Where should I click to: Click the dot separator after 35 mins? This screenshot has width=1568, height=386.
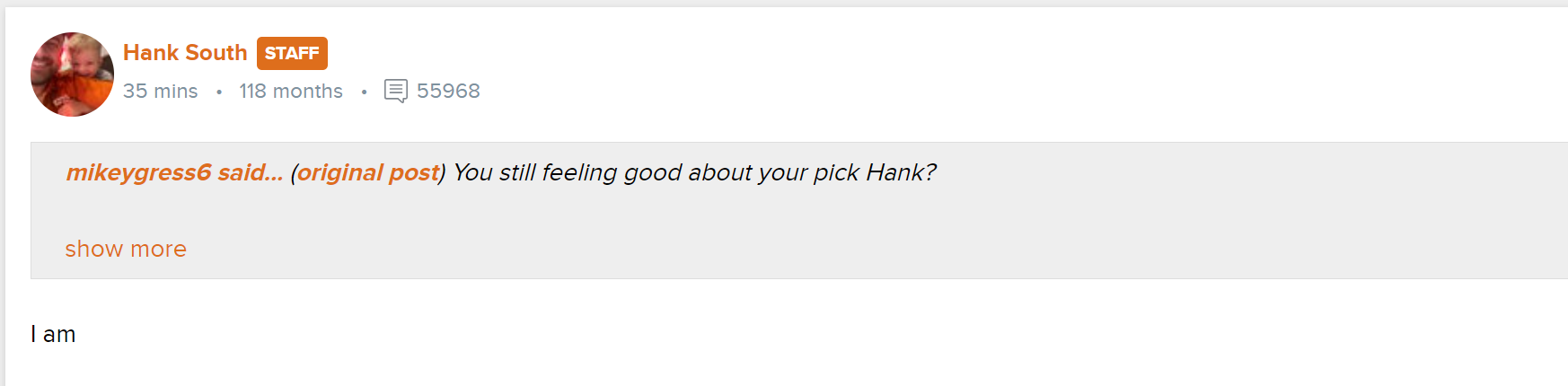click(219, 92)
